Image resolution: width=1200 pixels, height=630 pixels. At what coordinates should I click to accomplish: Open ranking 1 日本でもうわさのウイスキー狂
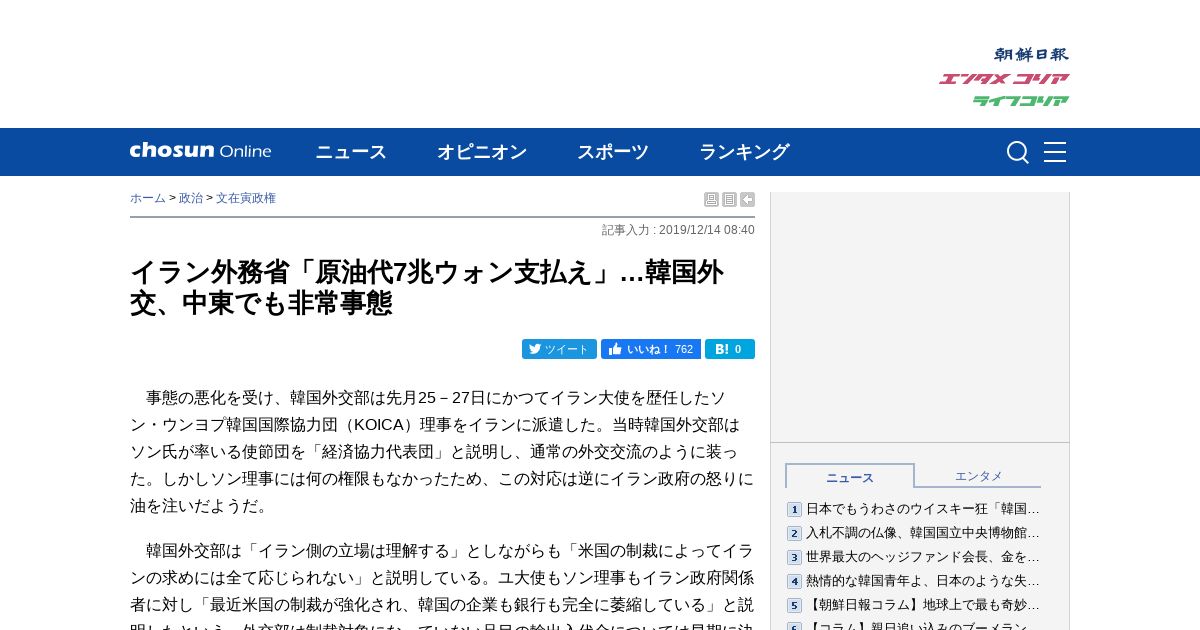click(x=923, y=509)
